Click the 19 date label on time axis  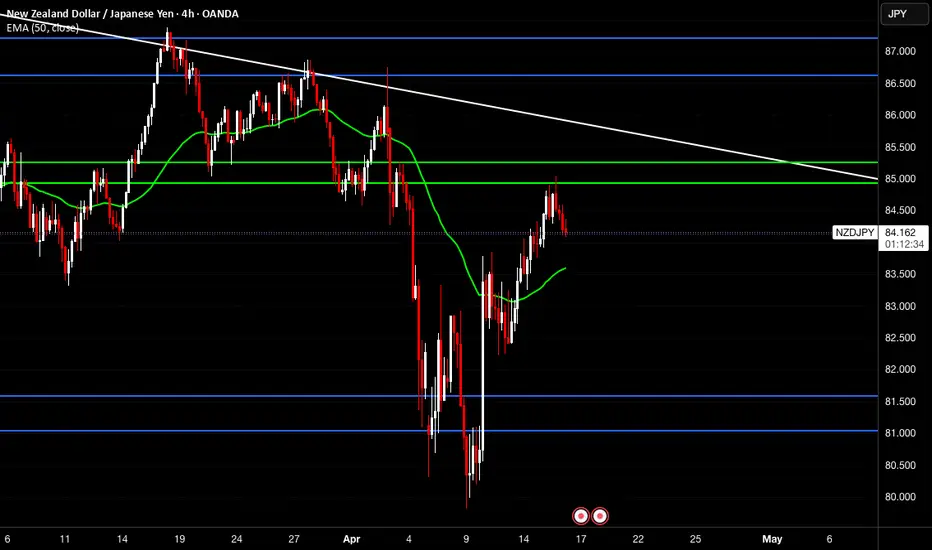point(180,539)
